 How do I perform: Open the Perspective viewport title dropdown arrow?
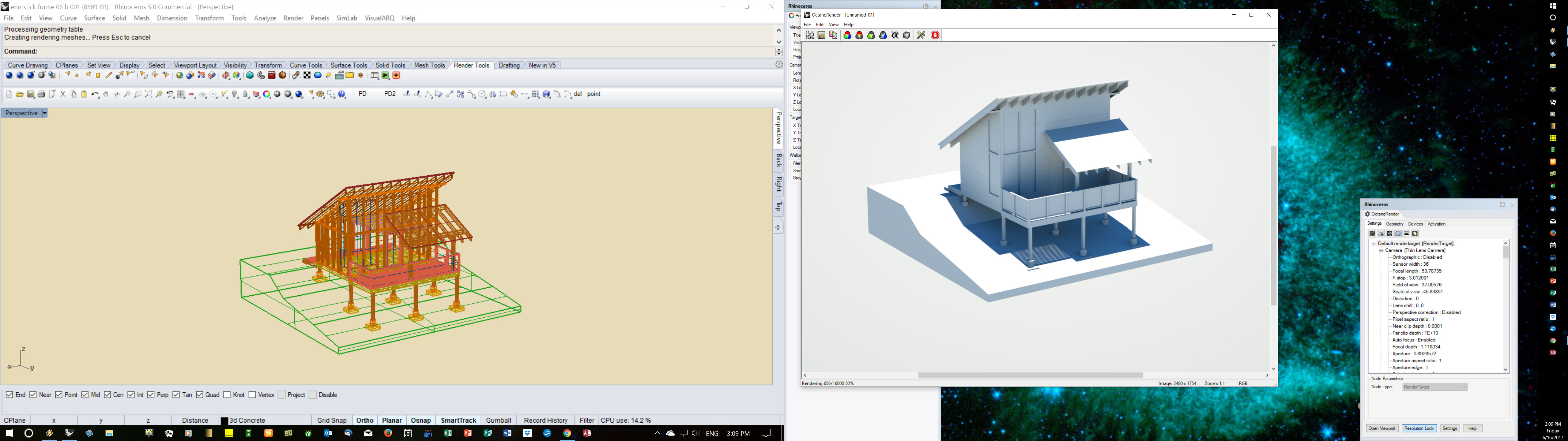click(44, 113)
